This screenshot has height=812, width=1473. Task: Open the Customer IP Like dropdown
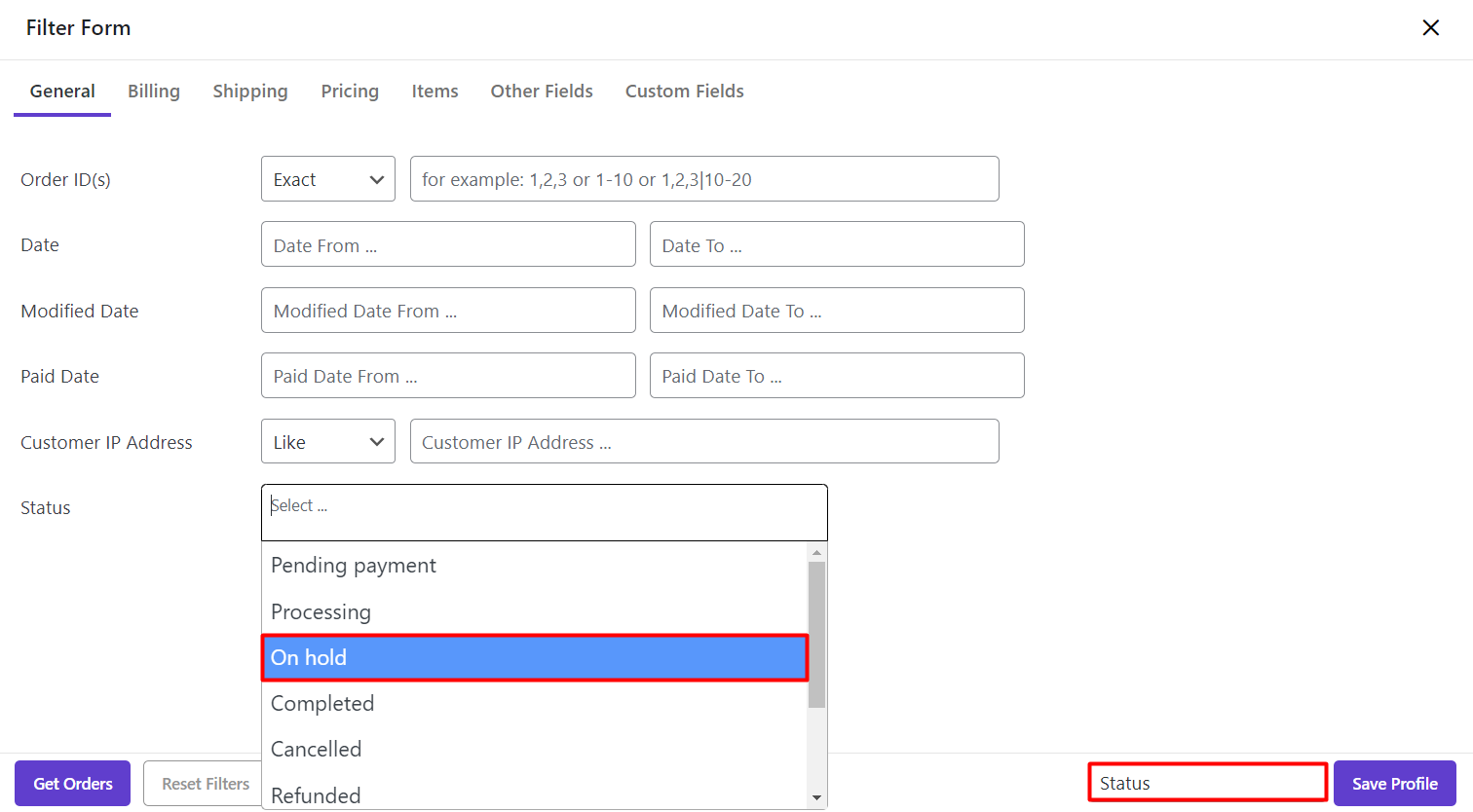pos(328,442)
